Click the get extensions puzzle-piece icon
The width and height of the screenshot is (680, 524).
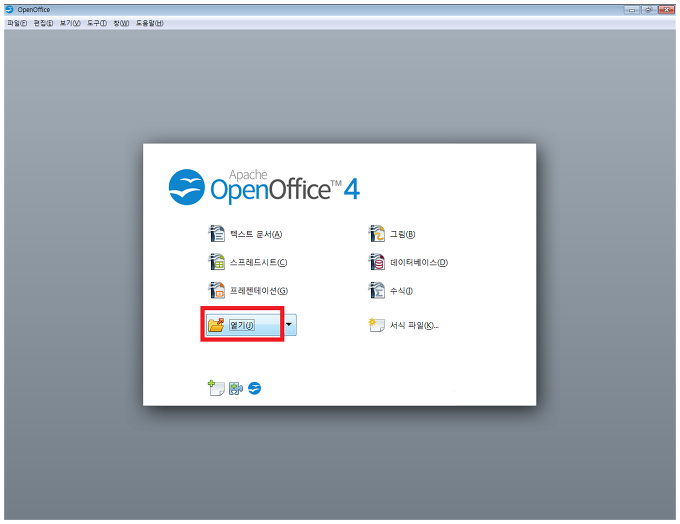[235, 388]
